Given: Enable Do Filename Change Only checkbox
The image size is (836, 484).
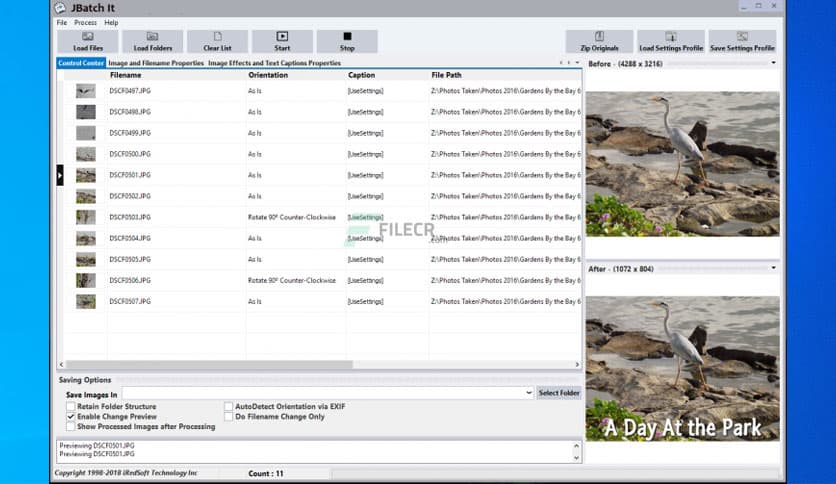Looking at the screenshot, I should pyautogui.click(x=228, y=416).
